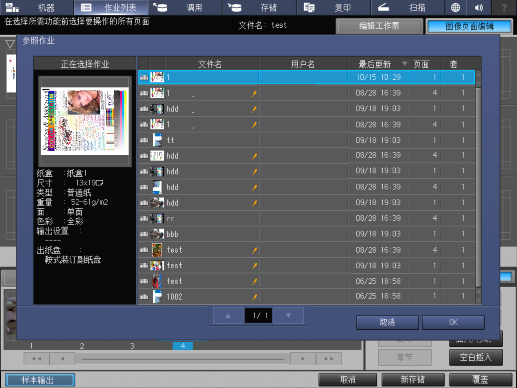Go to next page with down arrow

[x=288, y=316]
